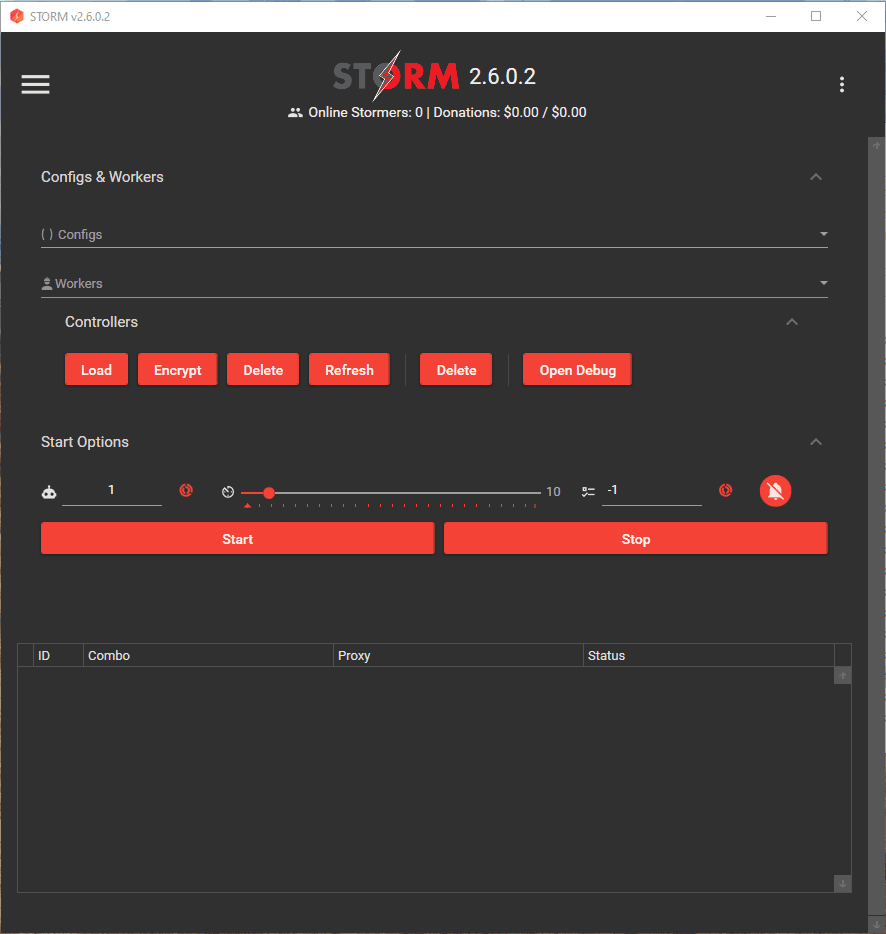Click the Load button
Viewport: 886px width, 934px height.
point(97,369)
